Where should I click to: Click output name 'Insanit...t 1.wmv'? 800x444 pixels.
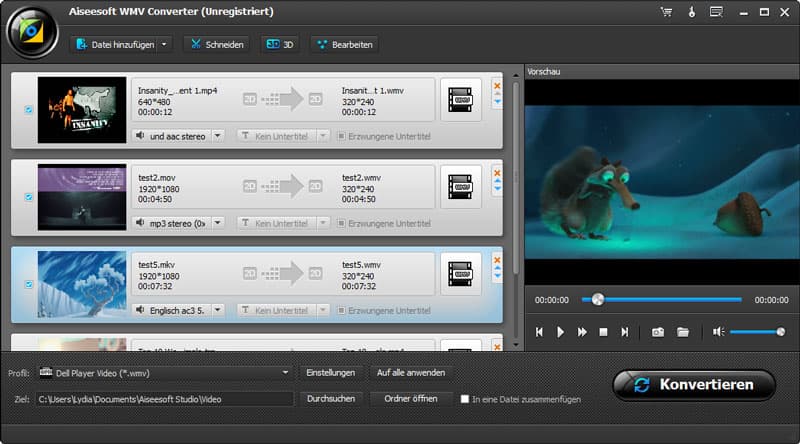click(x=372, y=90)
